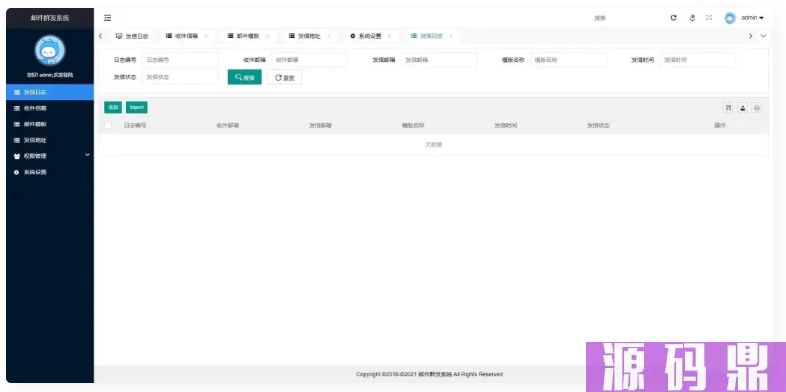Open the admin user dropdown
This screenshot has width=786, height=392.
[752, 18]
